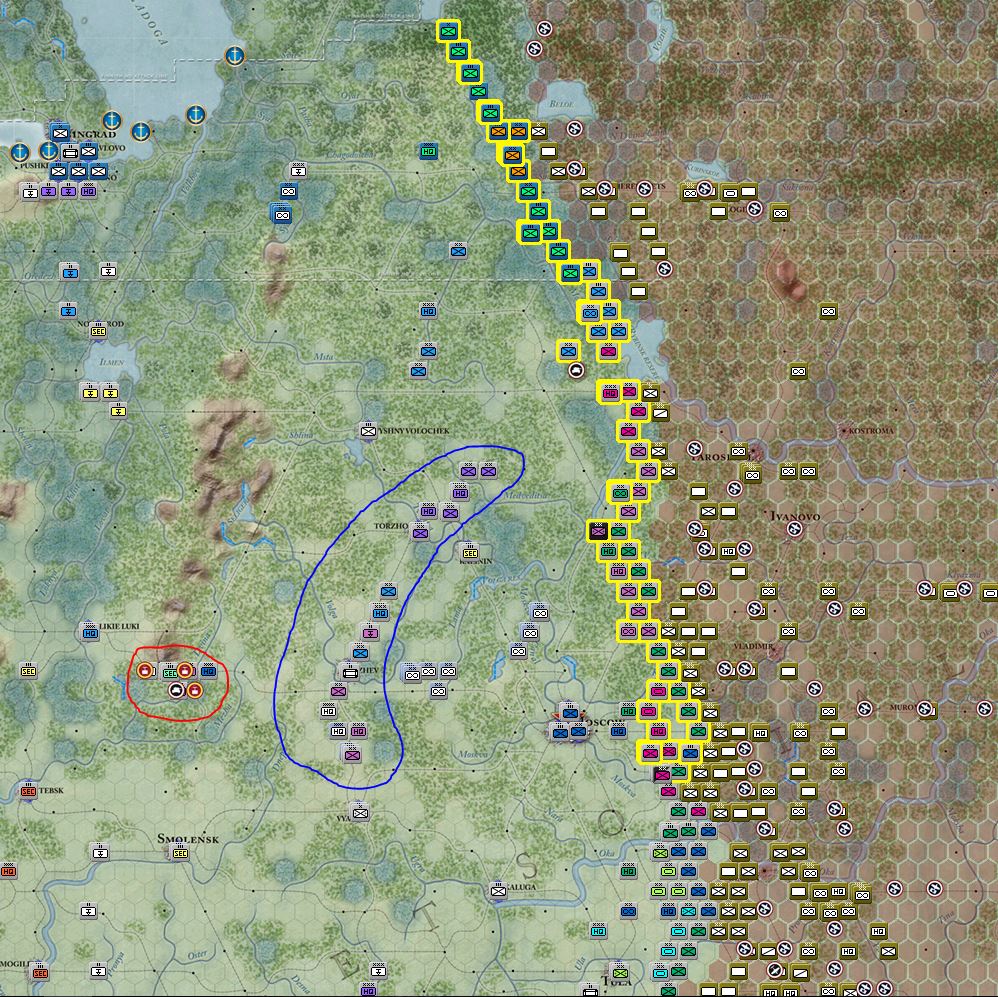Select the rail counter in Leningrad
This screenshot has height=997, width=998.
70,152
